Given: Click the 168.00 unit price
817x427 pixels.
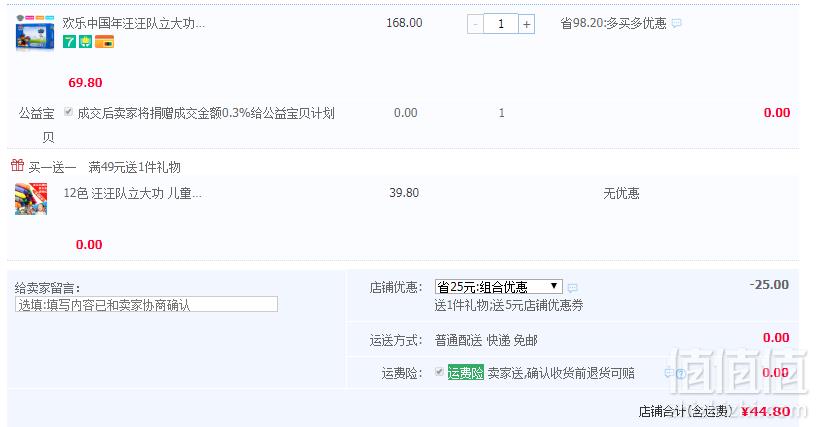Looking at the screenshot, I should tap(404, 23).
